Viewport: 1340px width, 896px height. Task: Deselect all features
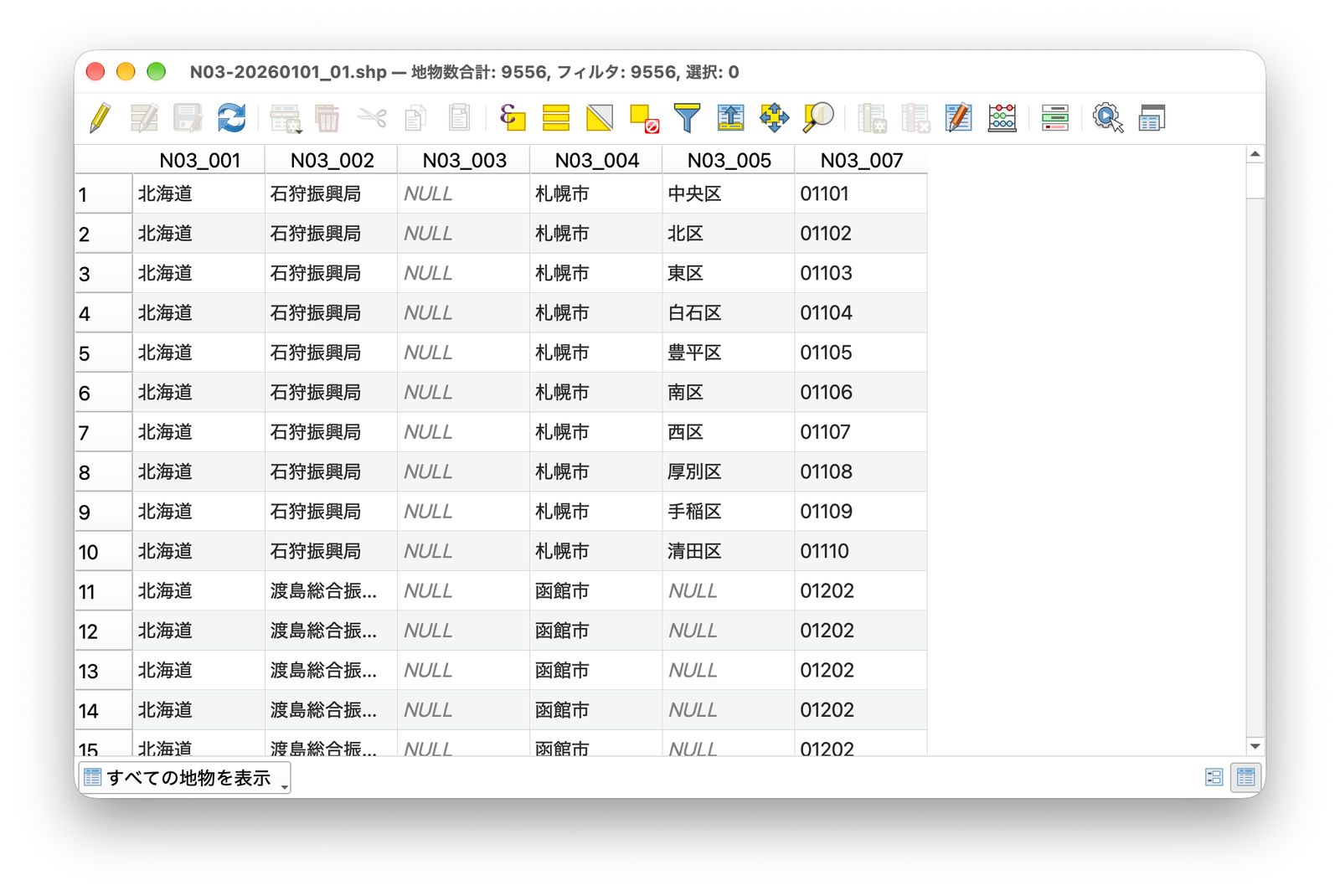point(644,118)
